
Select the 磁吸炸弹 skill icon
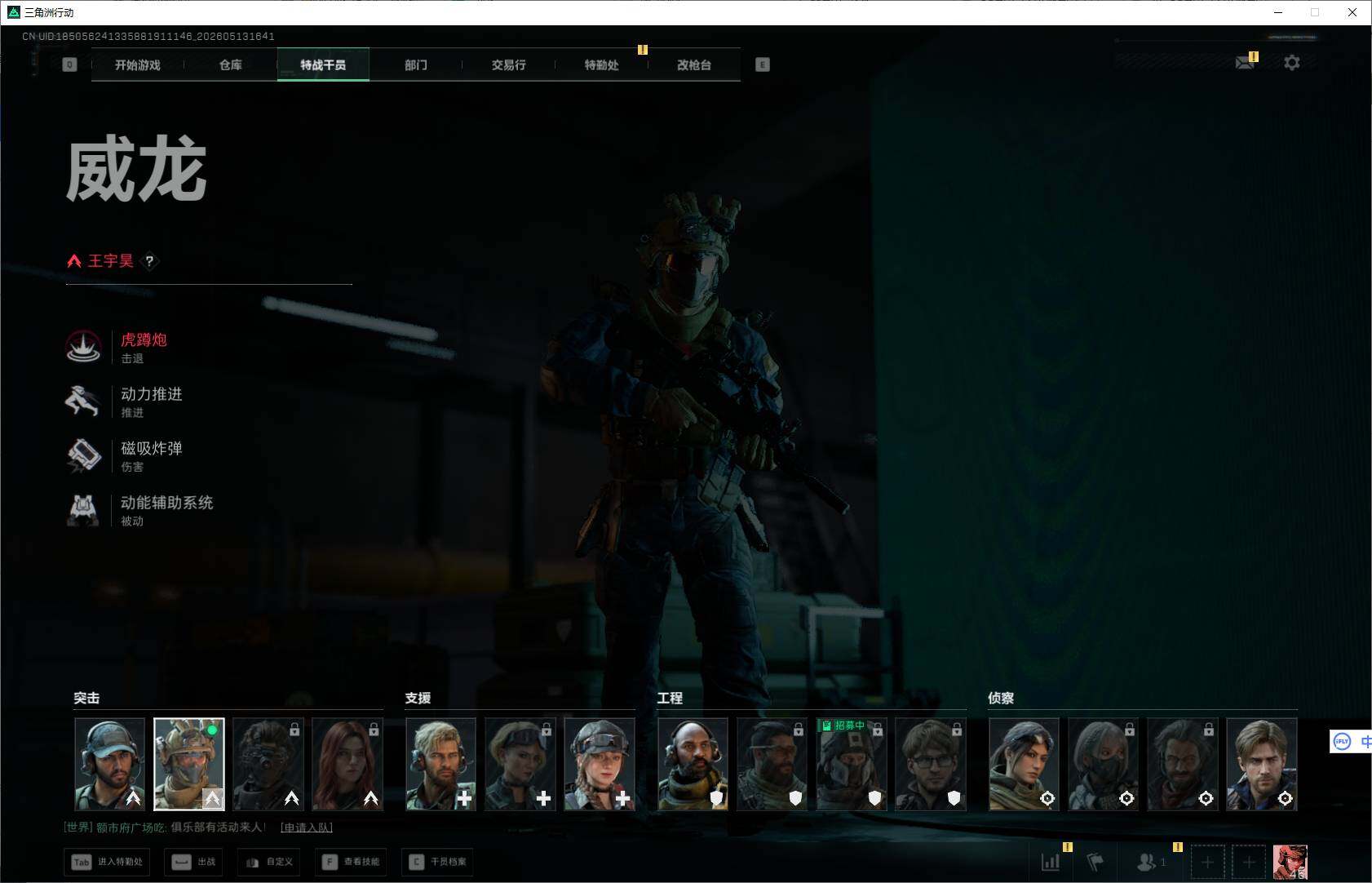(83, 455)
